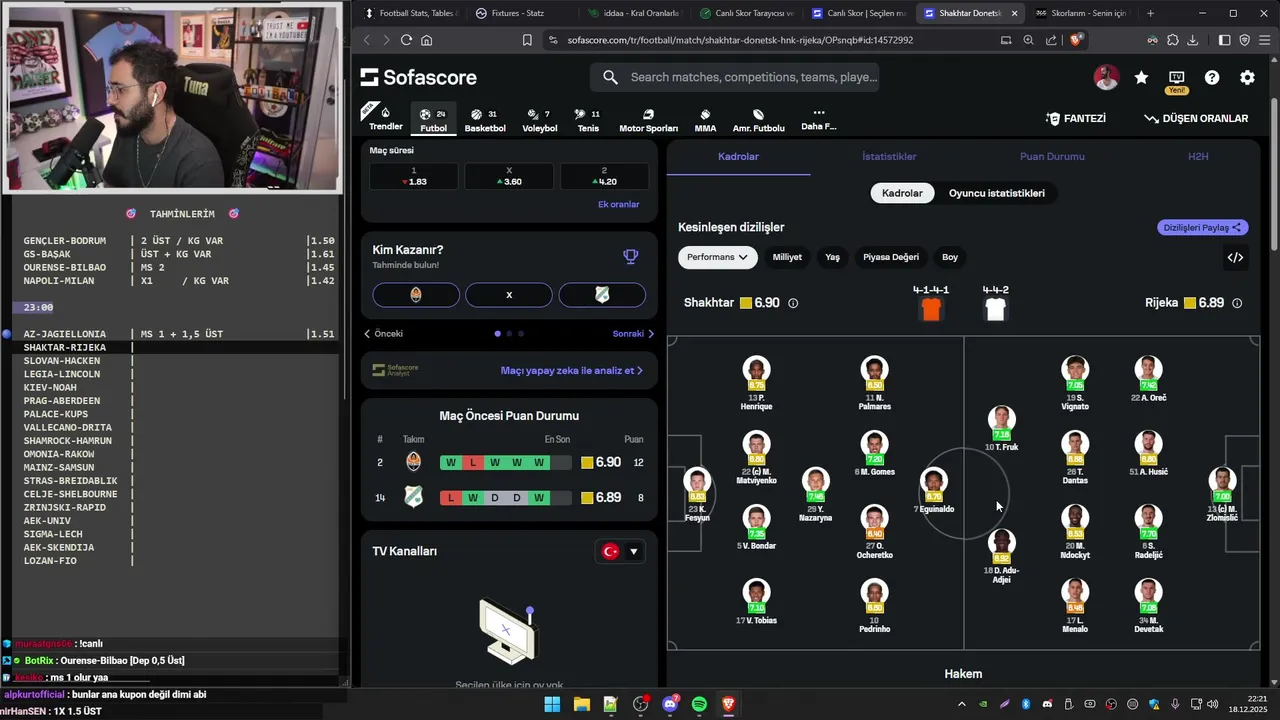Click the Brave Shields icon in address bar
Image resolution: width=1280 pixels, height=720 pixels.
tap(1076, 40)
